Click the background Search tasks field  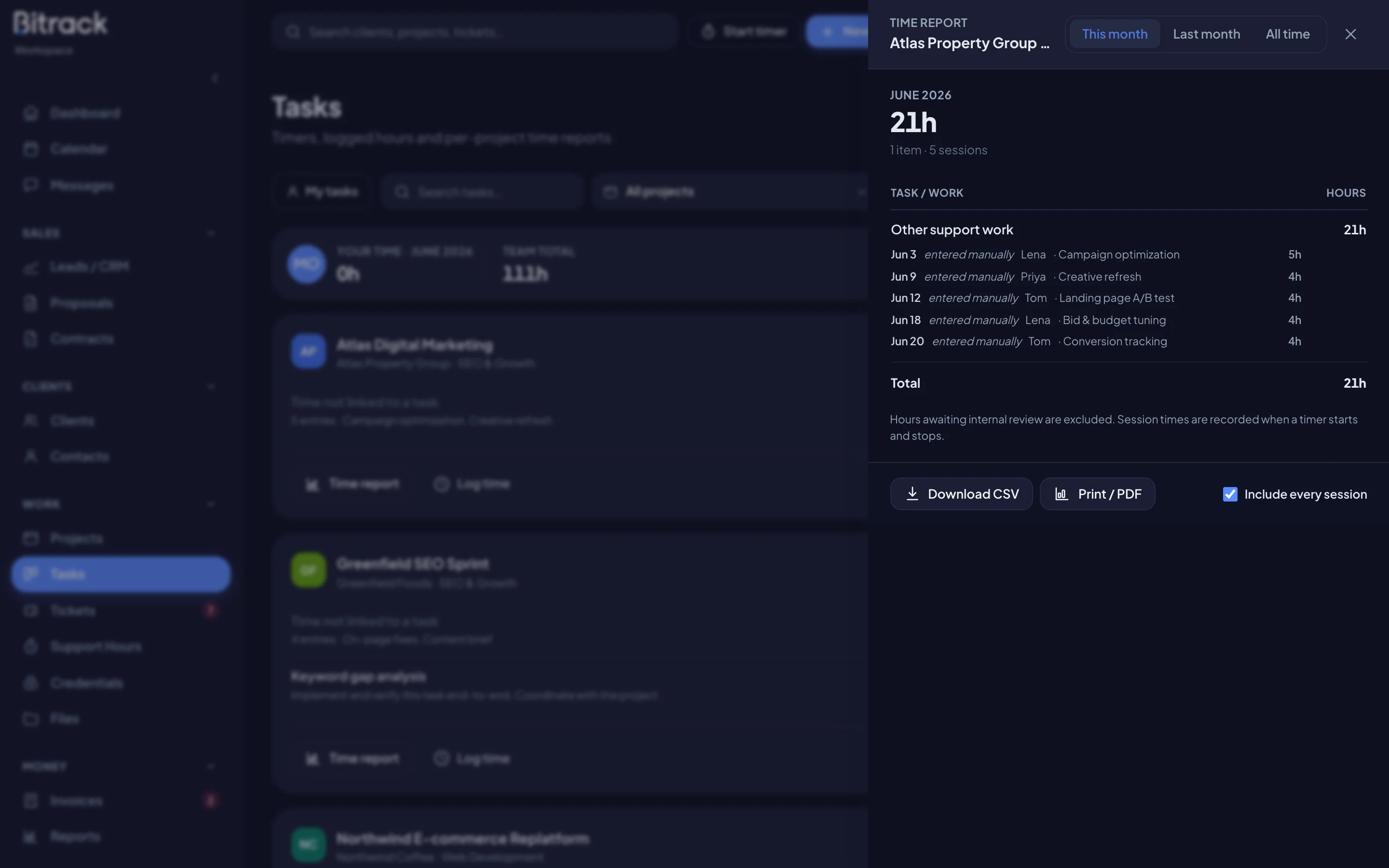(482, 192)
